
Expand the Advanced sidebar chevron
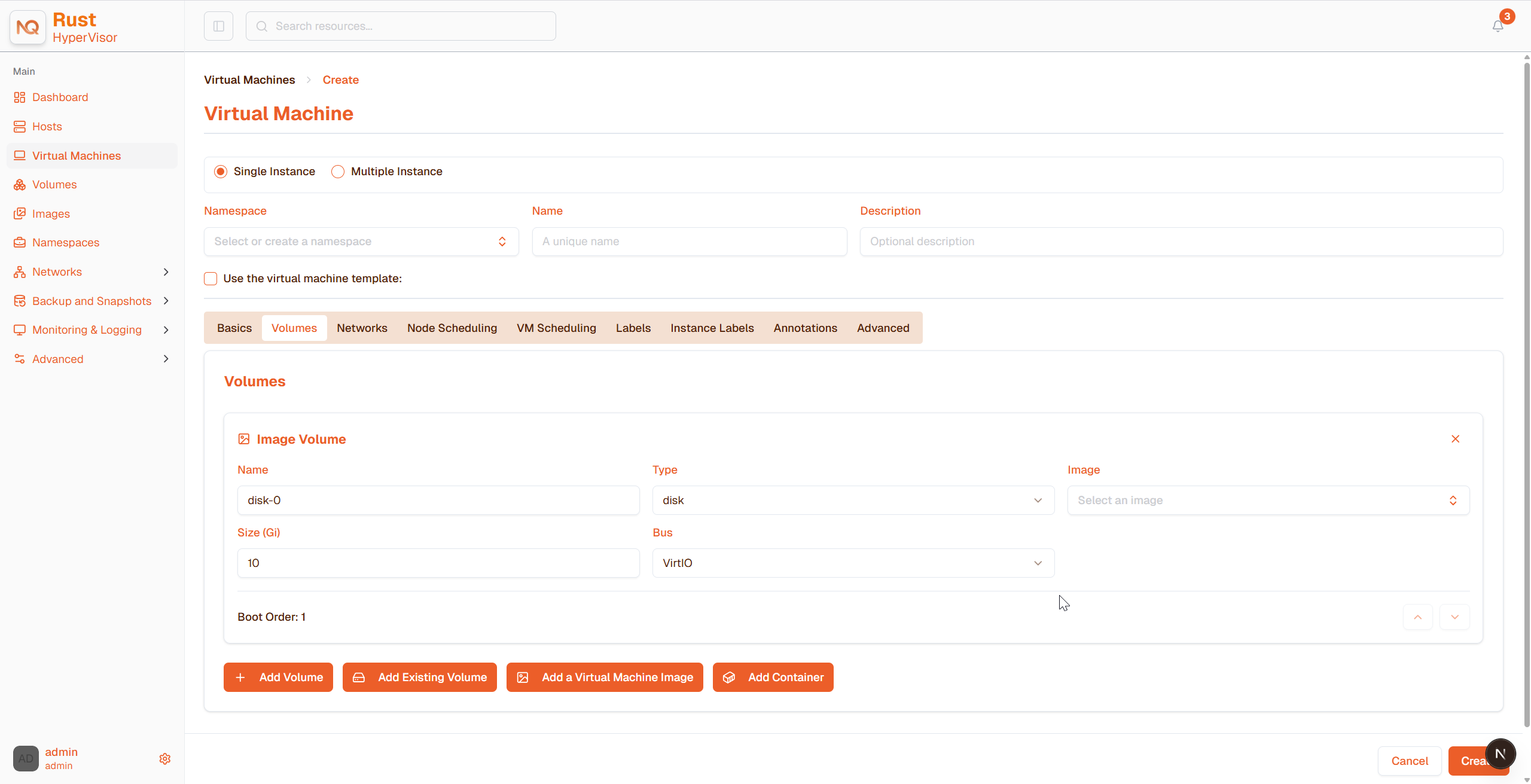(166, 359)
